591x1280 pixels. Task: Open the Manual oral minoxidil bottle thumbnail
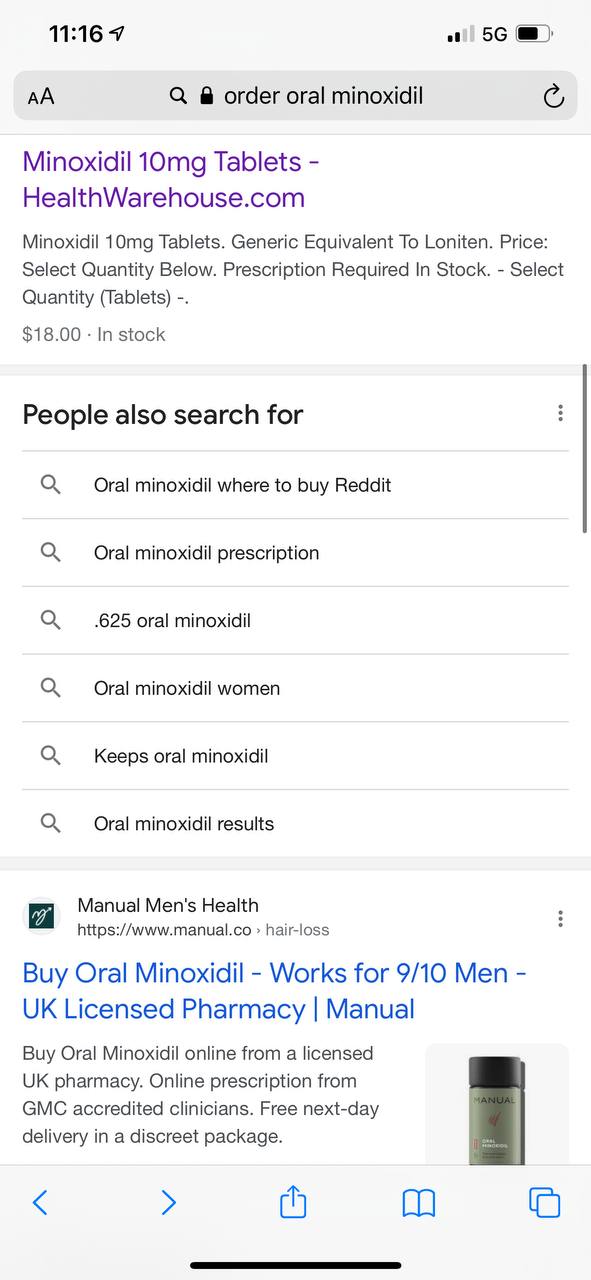click(x=497, y=1104)
